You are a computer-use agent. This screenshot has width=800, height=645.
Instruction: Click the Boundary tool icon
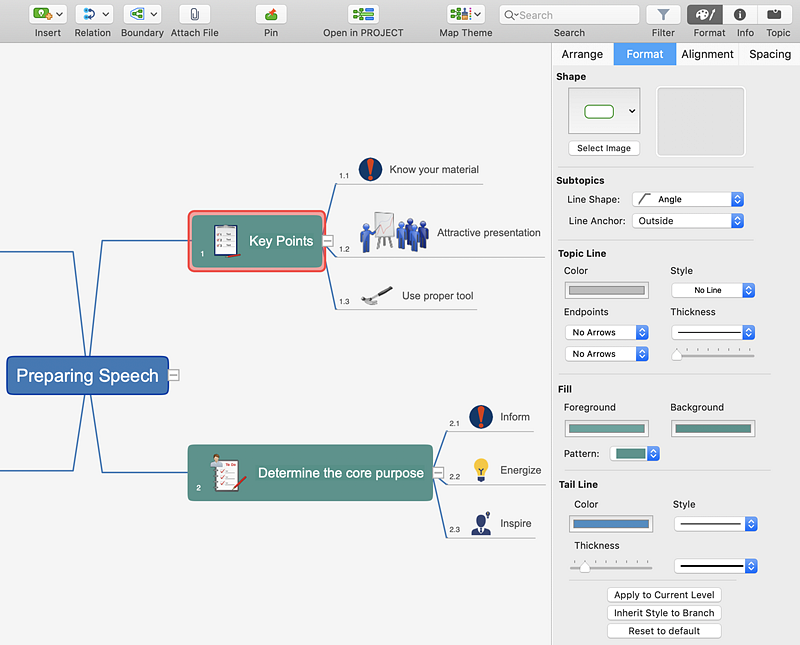pyautogui.click(x=136, y=14)
